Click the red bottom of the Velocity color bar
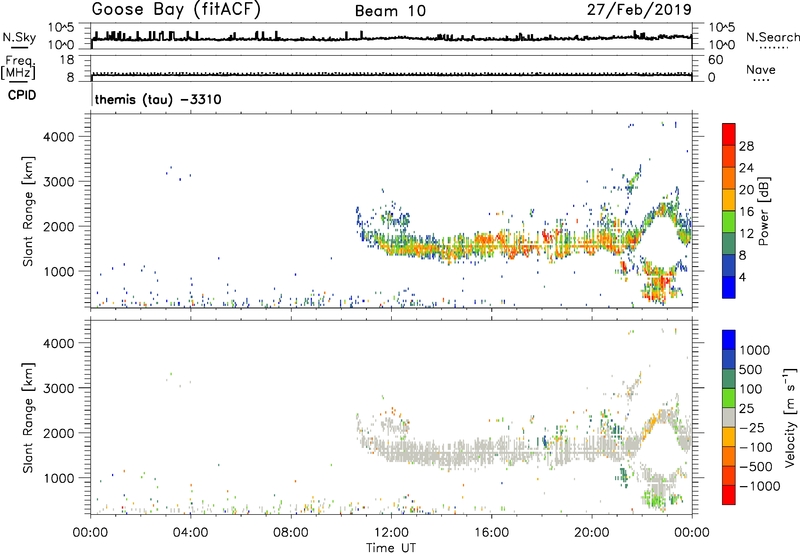 729,495
